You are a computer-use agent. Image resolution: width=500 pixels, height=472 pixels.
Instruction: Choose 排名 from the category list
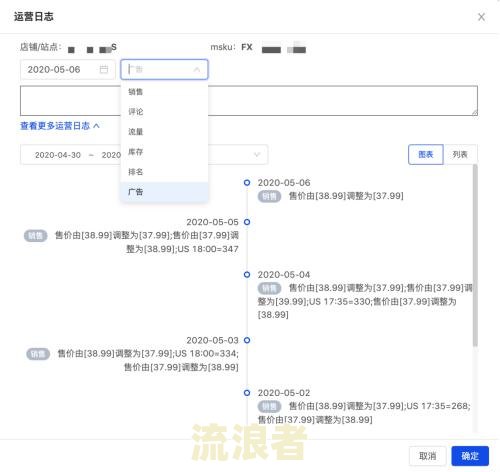164,172
